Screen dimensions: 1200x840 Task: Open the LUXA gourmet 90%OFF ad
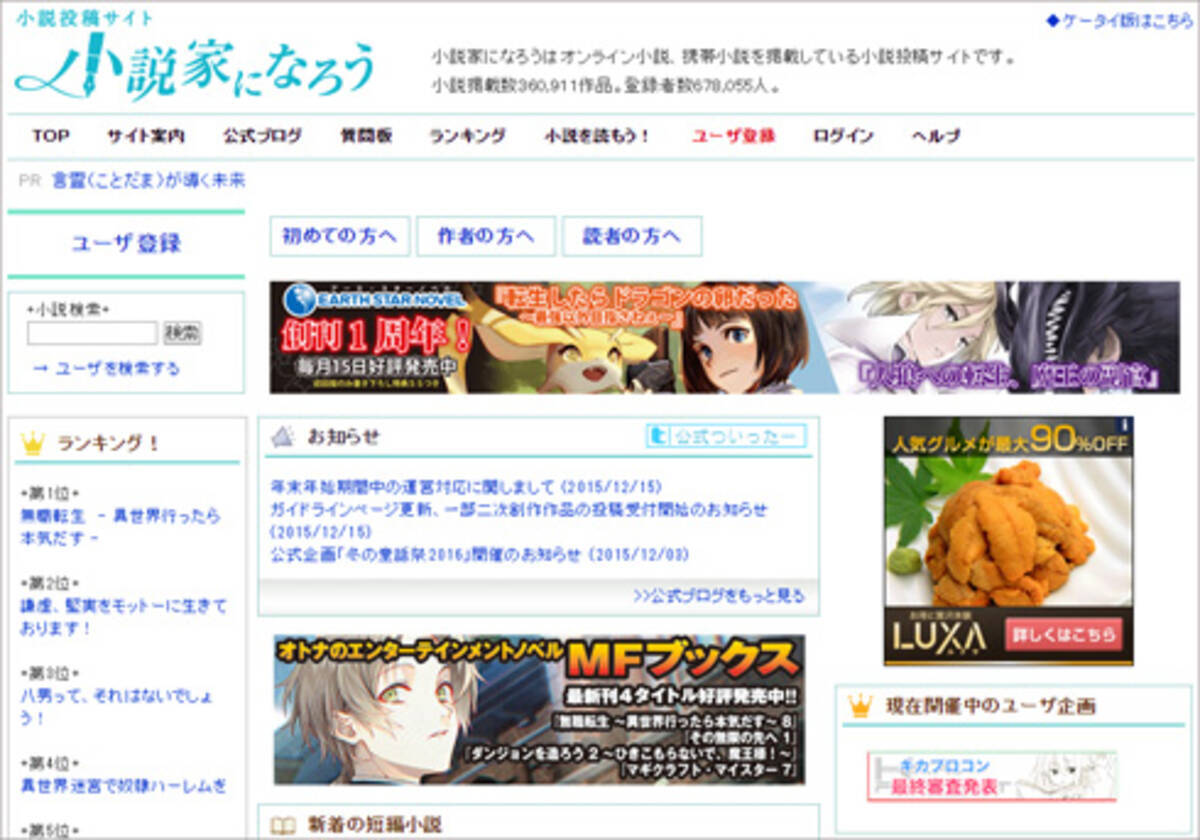[x=1008, y=541]
